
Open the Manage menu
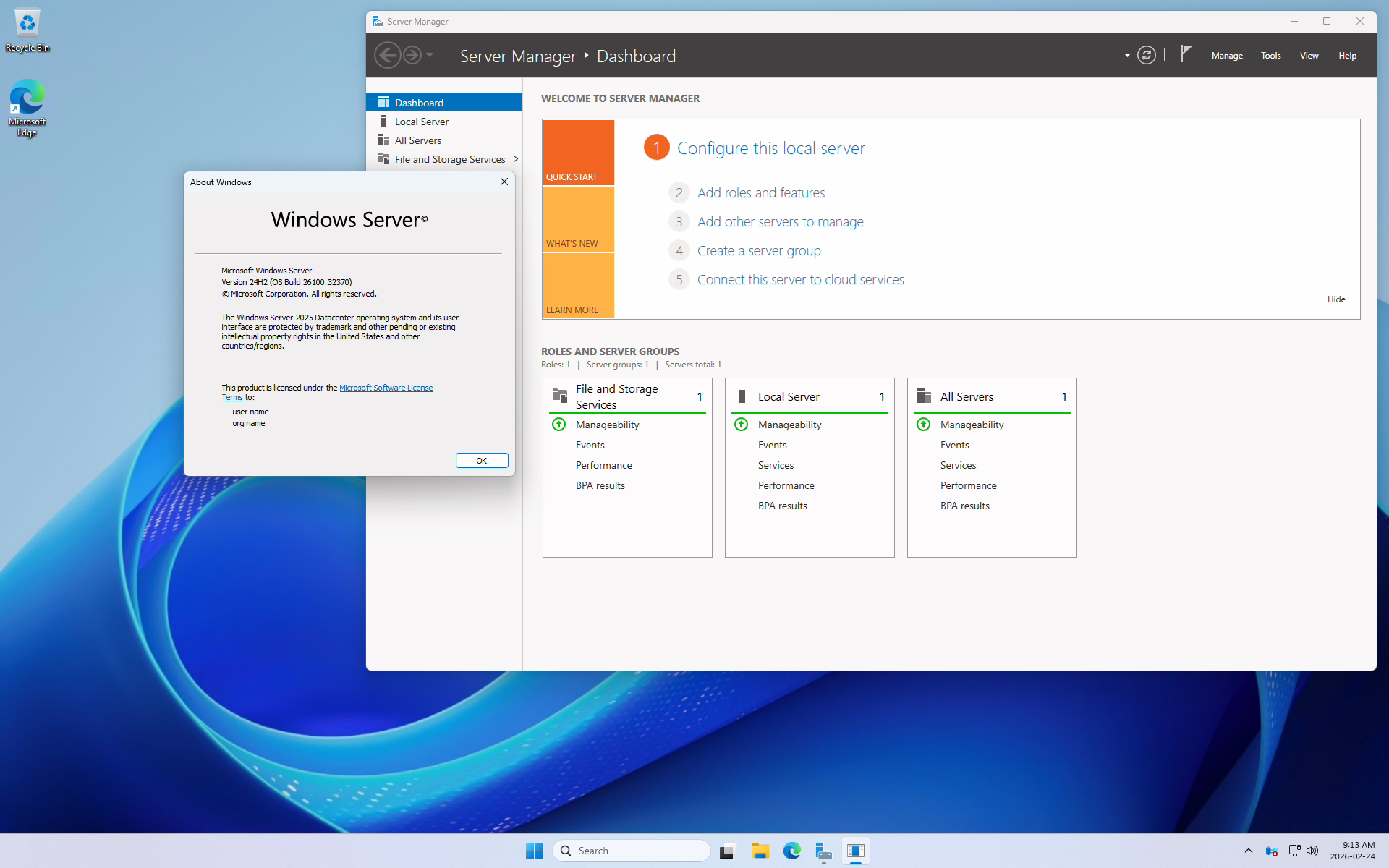(x=1227, y=56)
